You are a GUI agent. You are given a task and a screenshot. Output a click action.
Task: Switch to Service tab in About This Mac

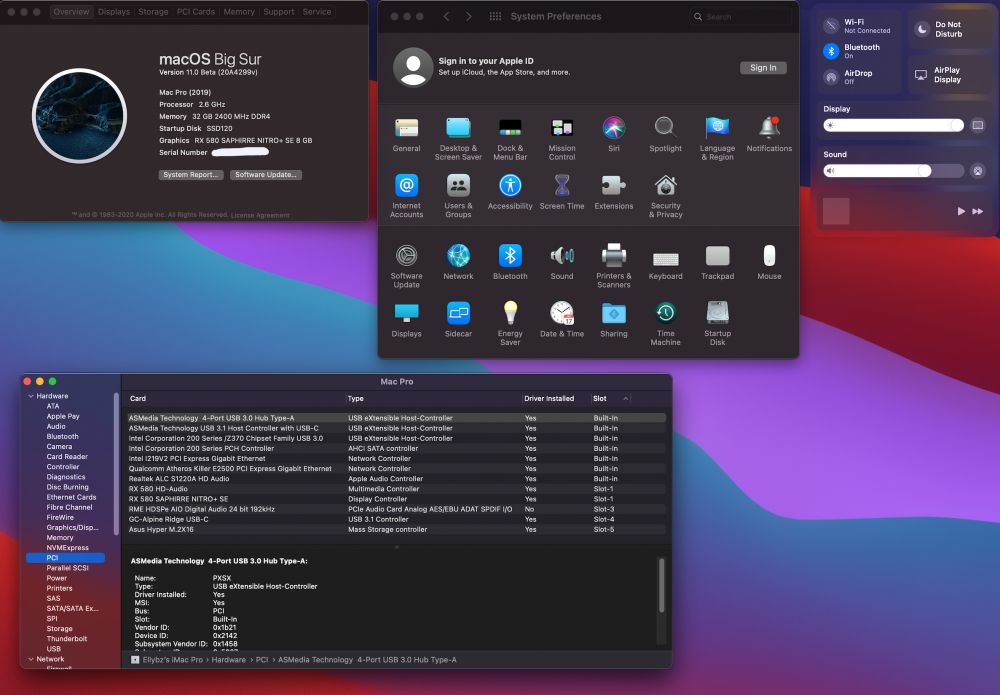point(317,11)
